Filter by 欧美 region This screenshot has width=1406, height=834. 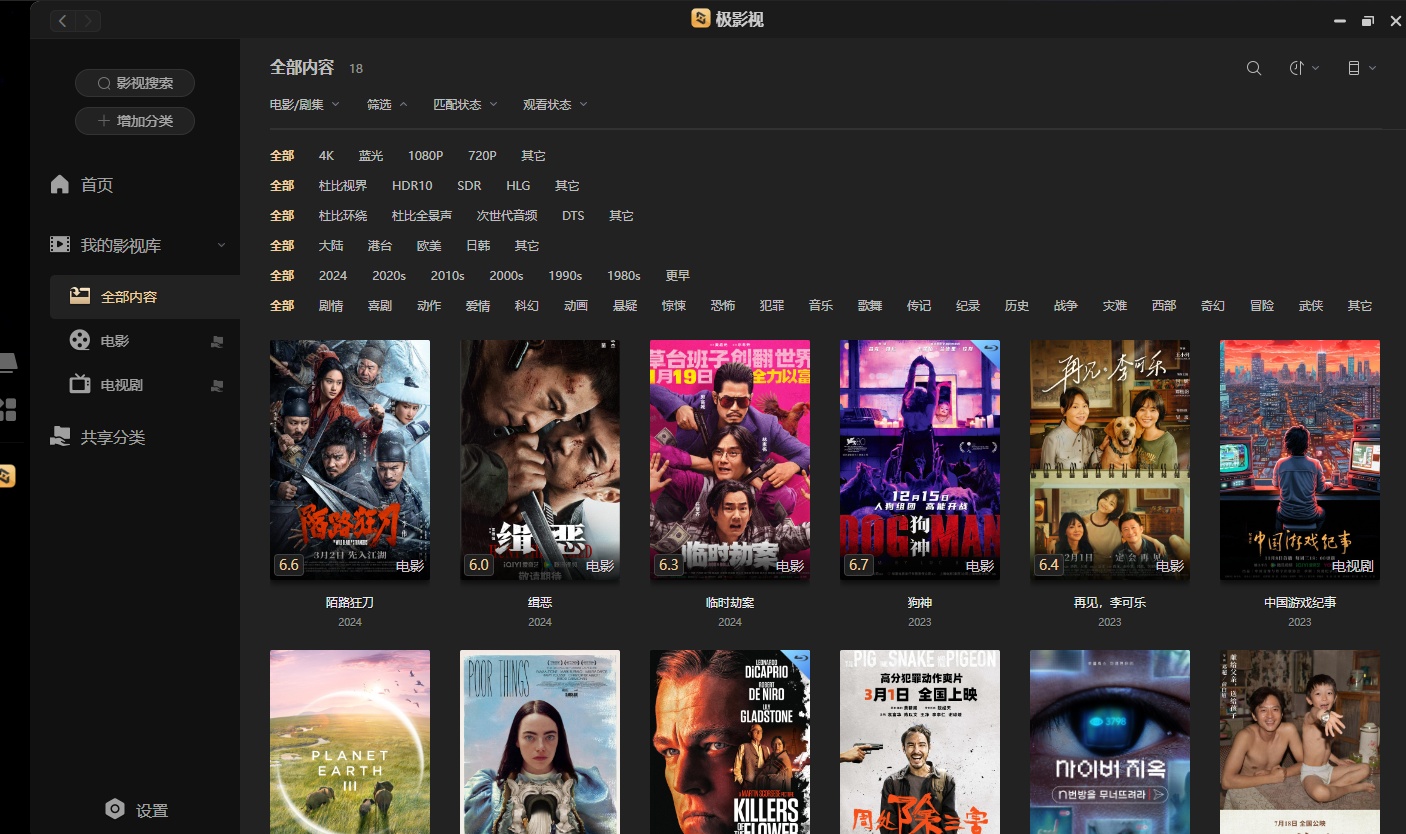pyautogui.click(x=429, y=246)
